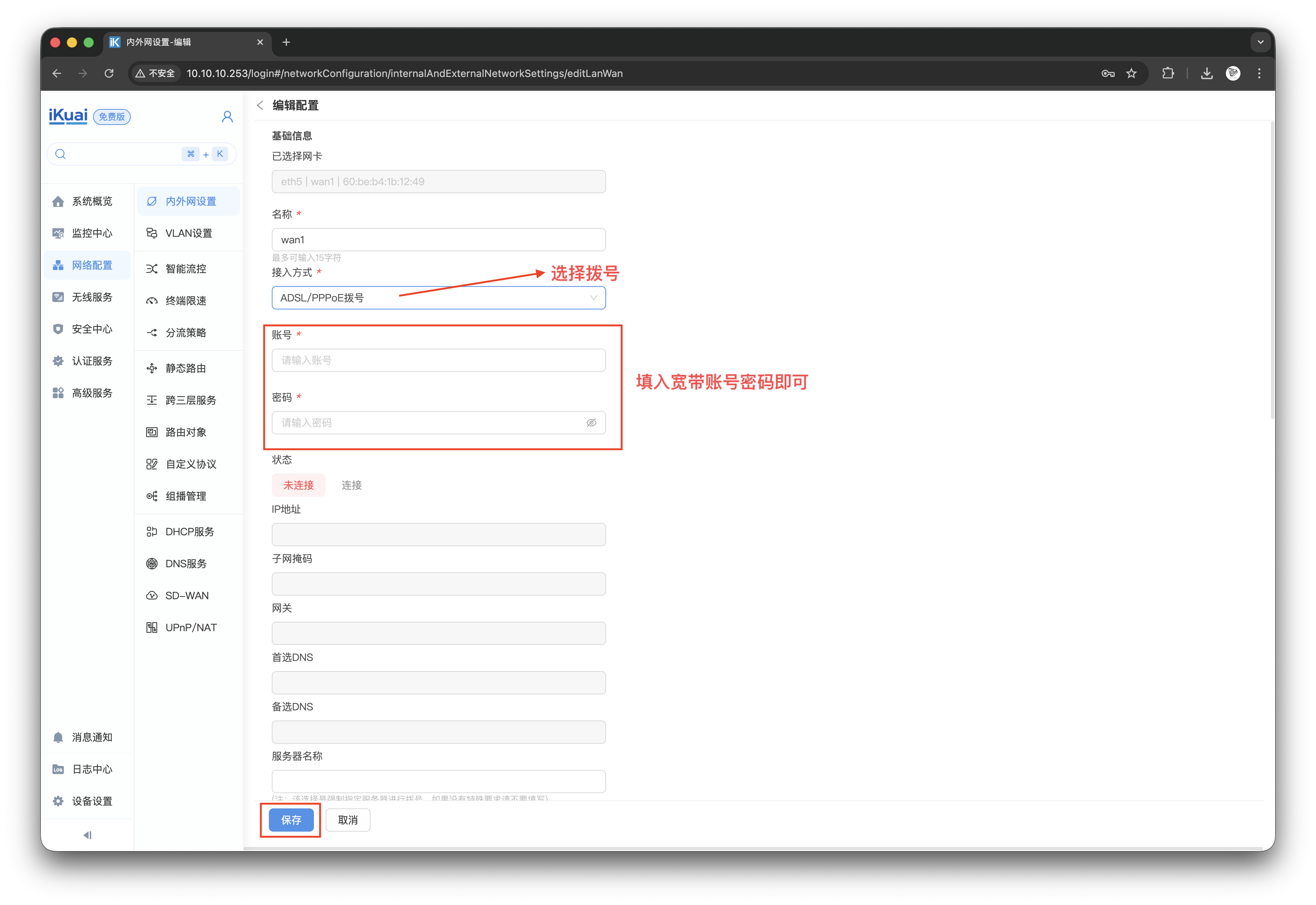Screen dimensions: 1316x905
Task: Go to 安全中心 in the main sidebar
Action: click(92, 329)
